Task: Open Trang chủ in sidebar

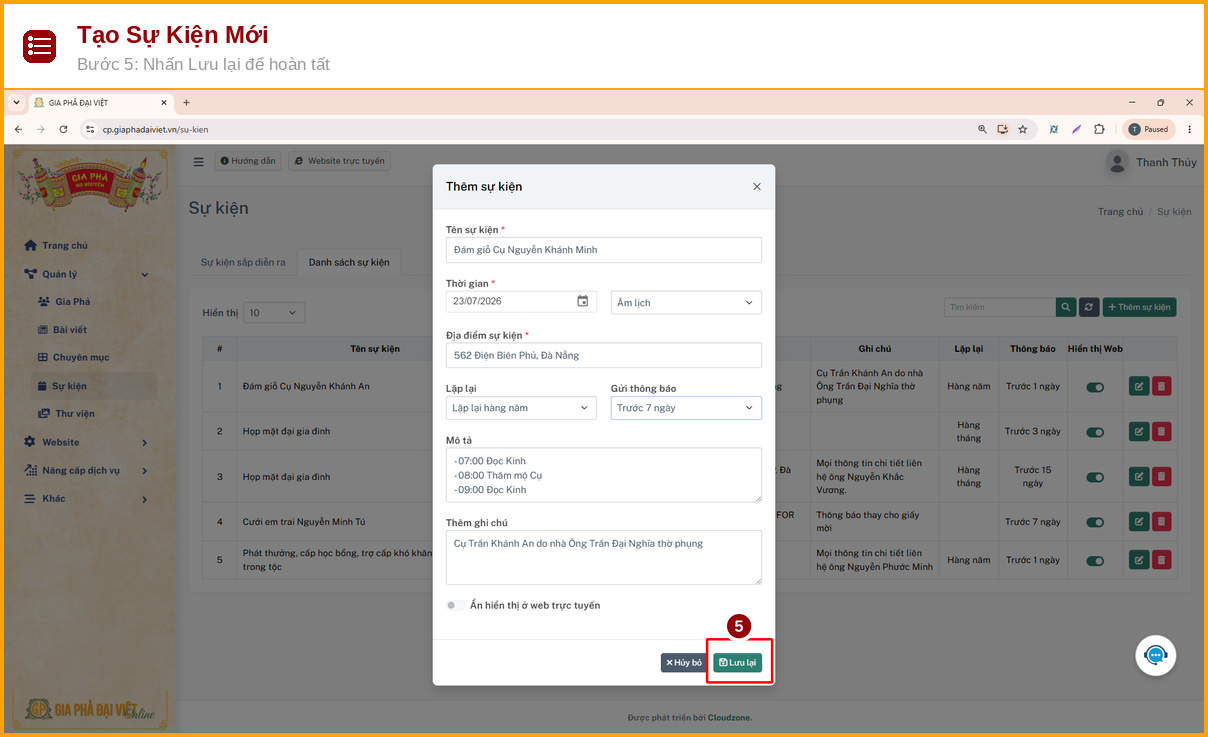Action: [x=65, y=245]
